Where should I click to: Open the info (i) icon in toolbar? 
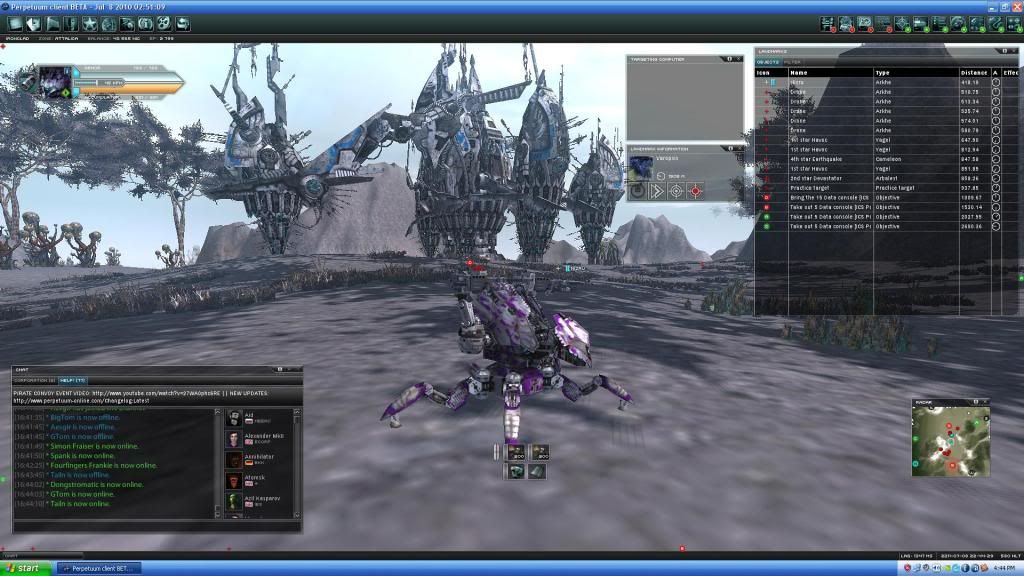(x=145, y=24)
